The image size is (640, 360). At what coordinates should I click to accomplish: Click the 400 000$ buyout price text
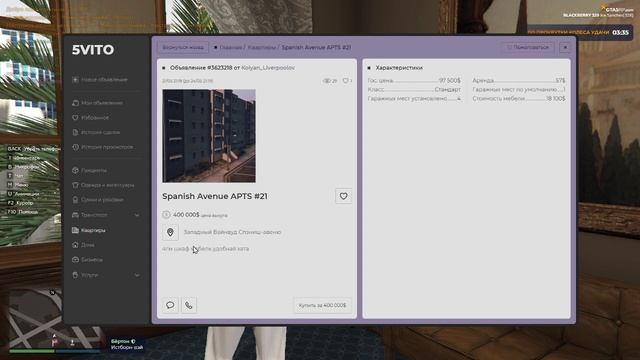pos(186,215)
